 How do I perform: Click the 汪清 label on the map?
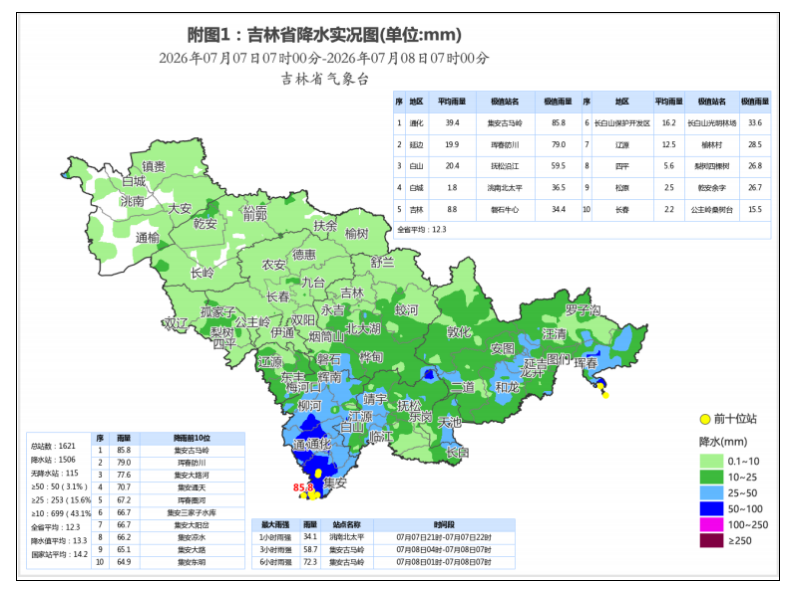click(554, 334)
